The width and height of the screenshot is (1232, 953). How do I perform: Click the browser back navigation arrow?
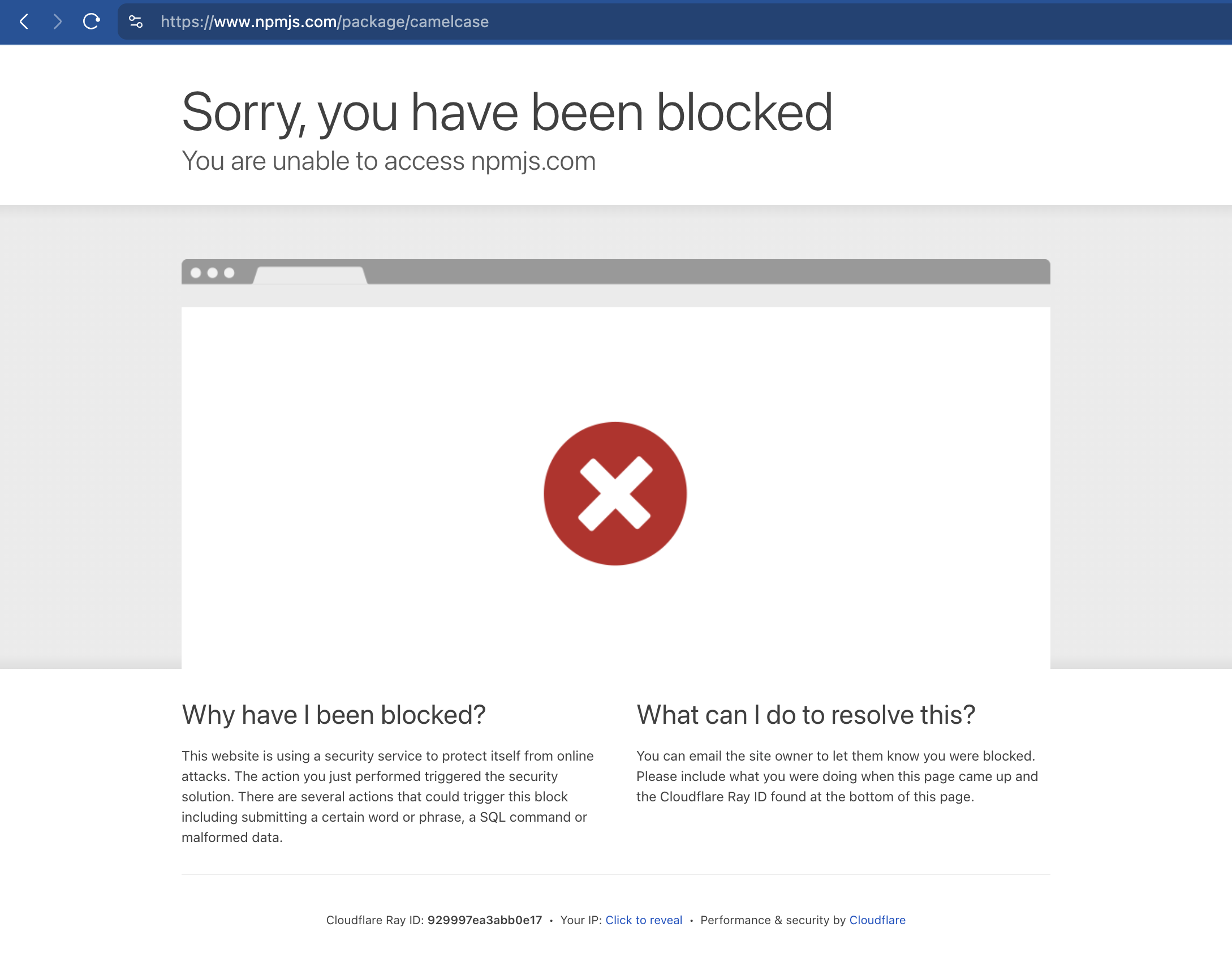click(x=24, y=22)
